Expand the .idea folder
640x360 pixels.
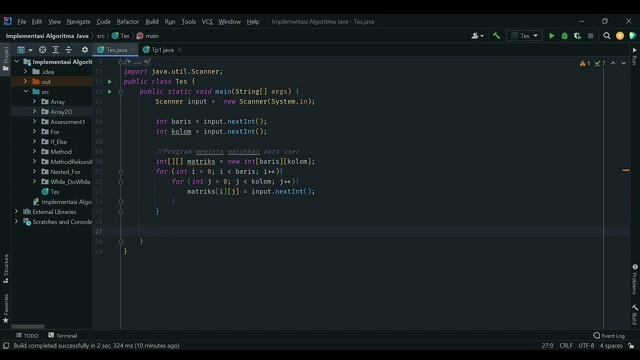[x=25, y=71]
